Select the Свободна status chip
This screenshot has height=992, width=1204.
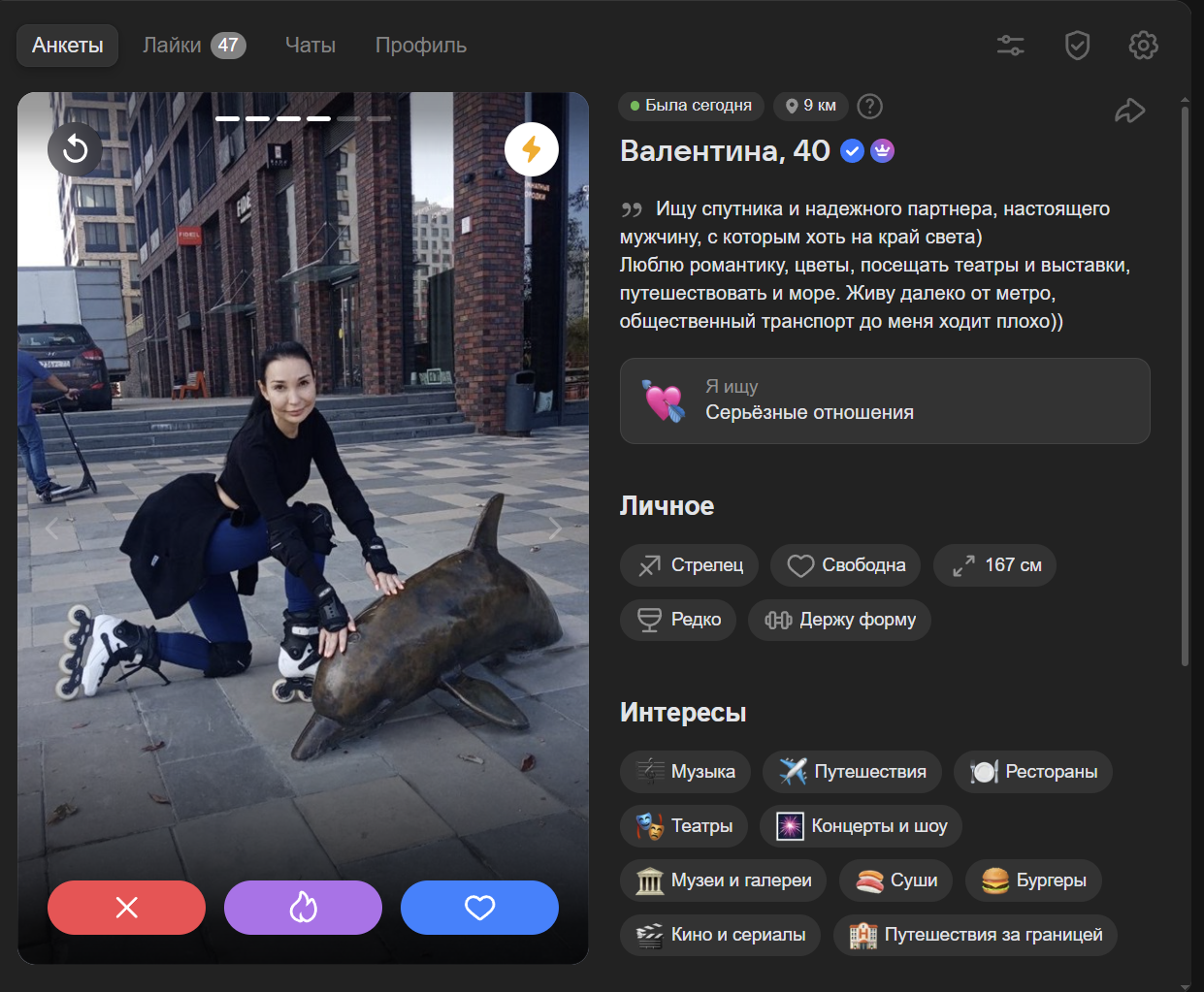coord(845,565)
